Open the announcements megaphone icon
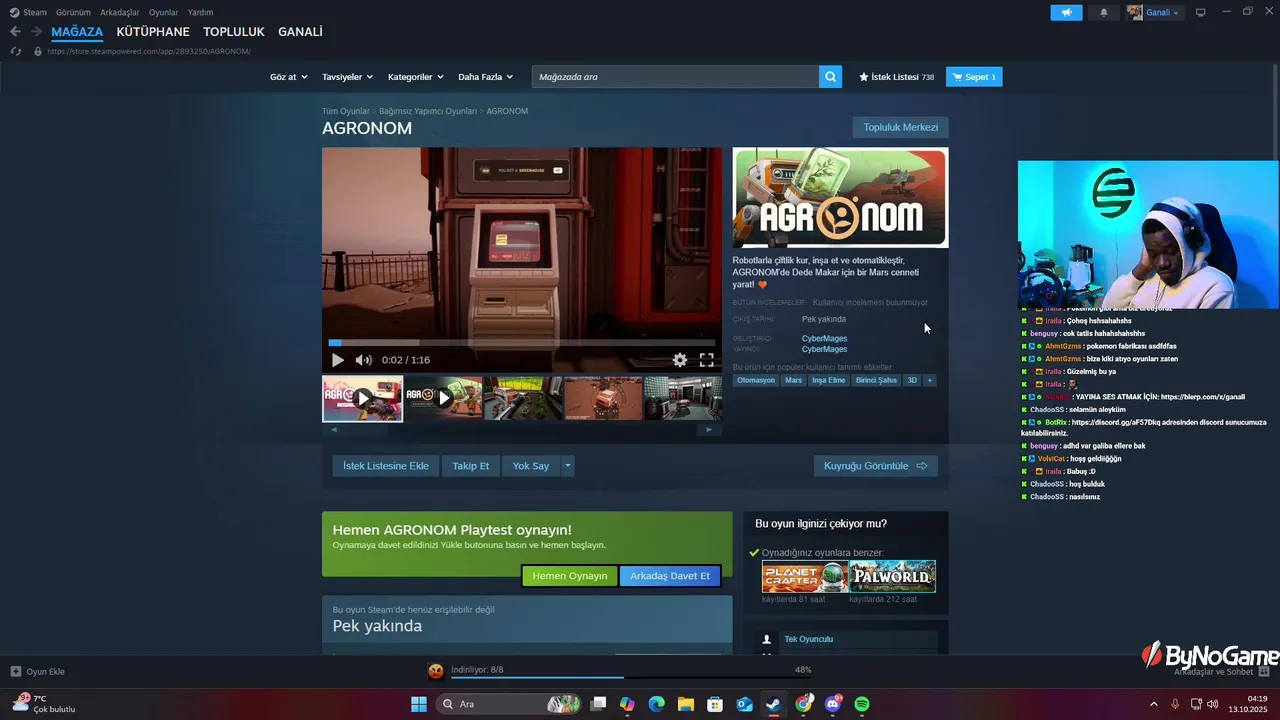1280x720 pixels. coord(1066,12)
